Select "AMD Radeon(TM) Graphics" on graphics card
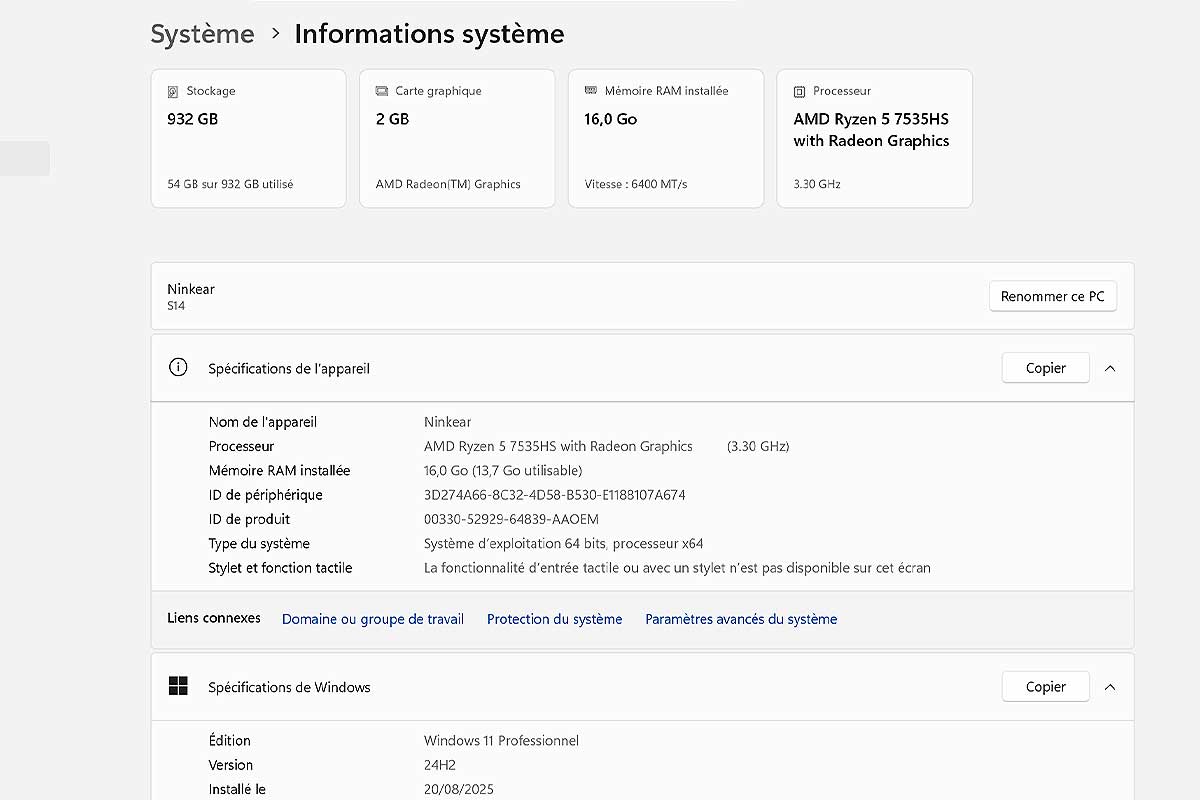Image resolution: width=1200 pixels, height=800 pixels. pos(448,184)
